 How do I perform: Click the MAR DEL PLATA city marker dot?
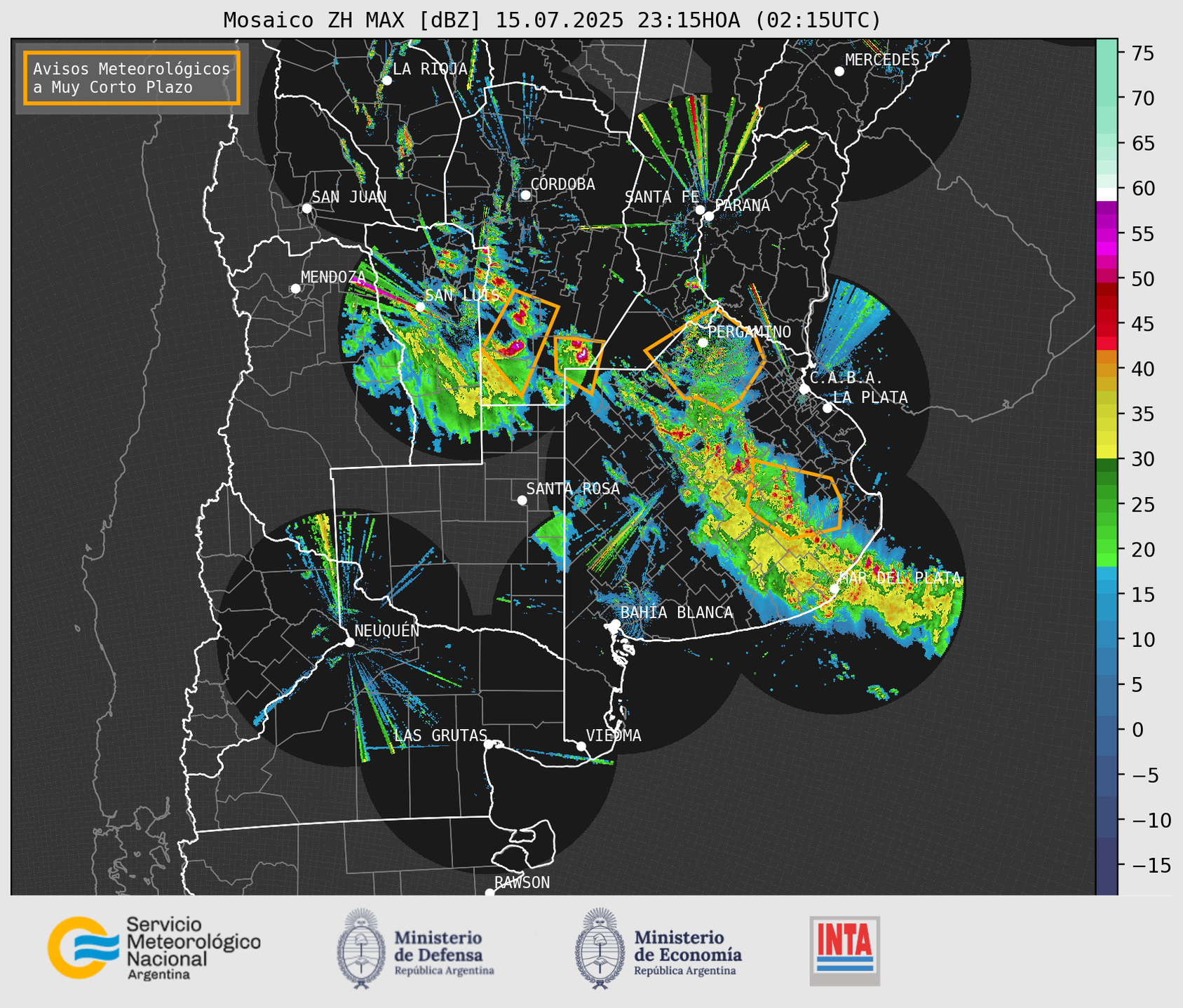pyautogui.click(x=834, y=589)
